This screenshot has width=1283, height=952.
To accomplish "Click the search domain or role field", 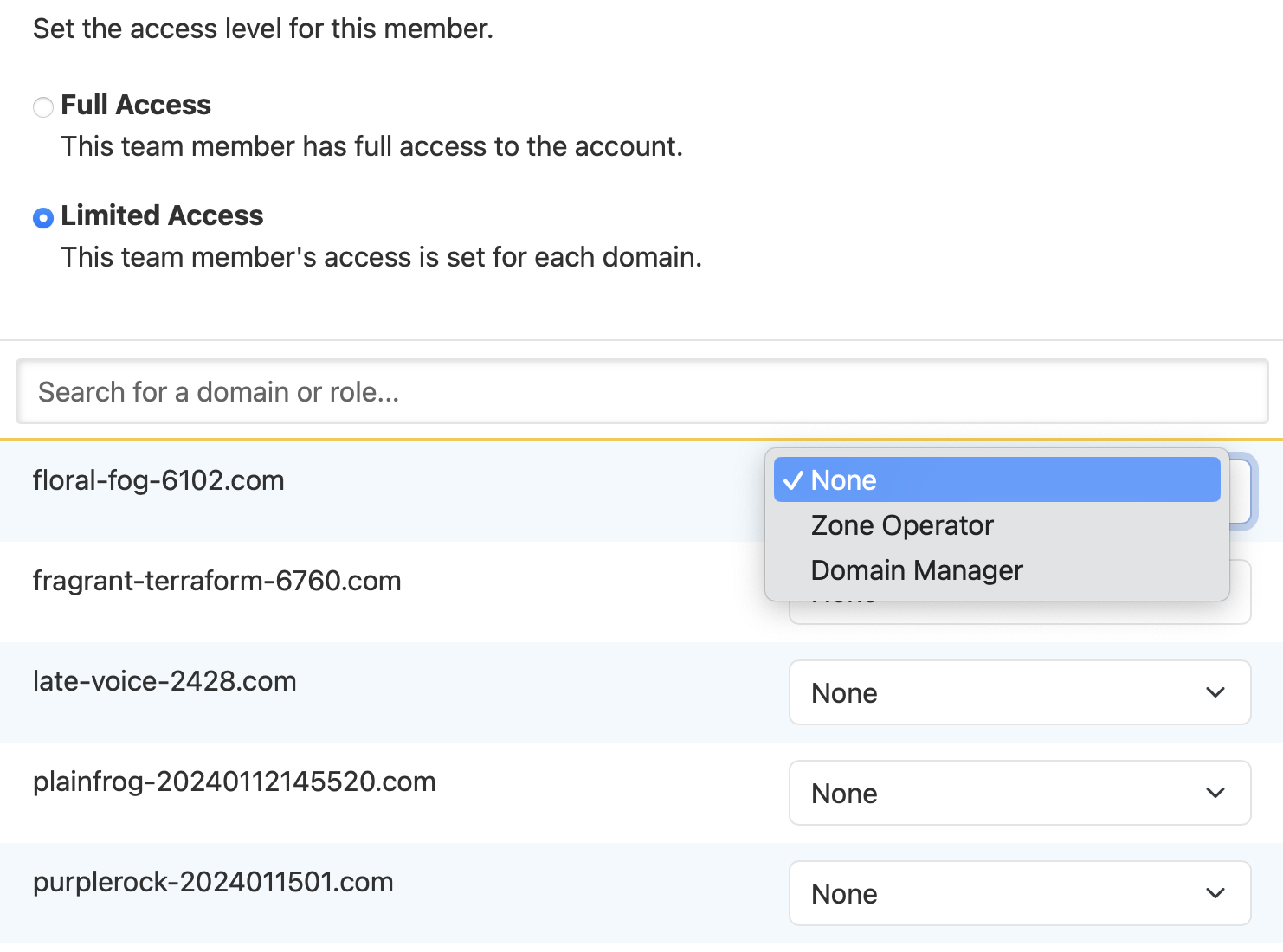I will click(641, 391).
